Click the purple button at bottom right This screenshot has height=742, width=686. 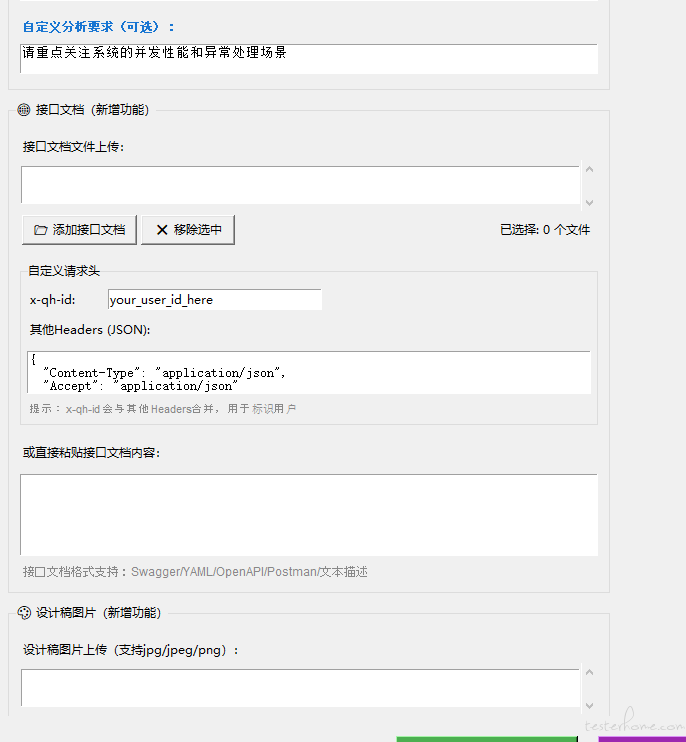click(x=641, y=739)
